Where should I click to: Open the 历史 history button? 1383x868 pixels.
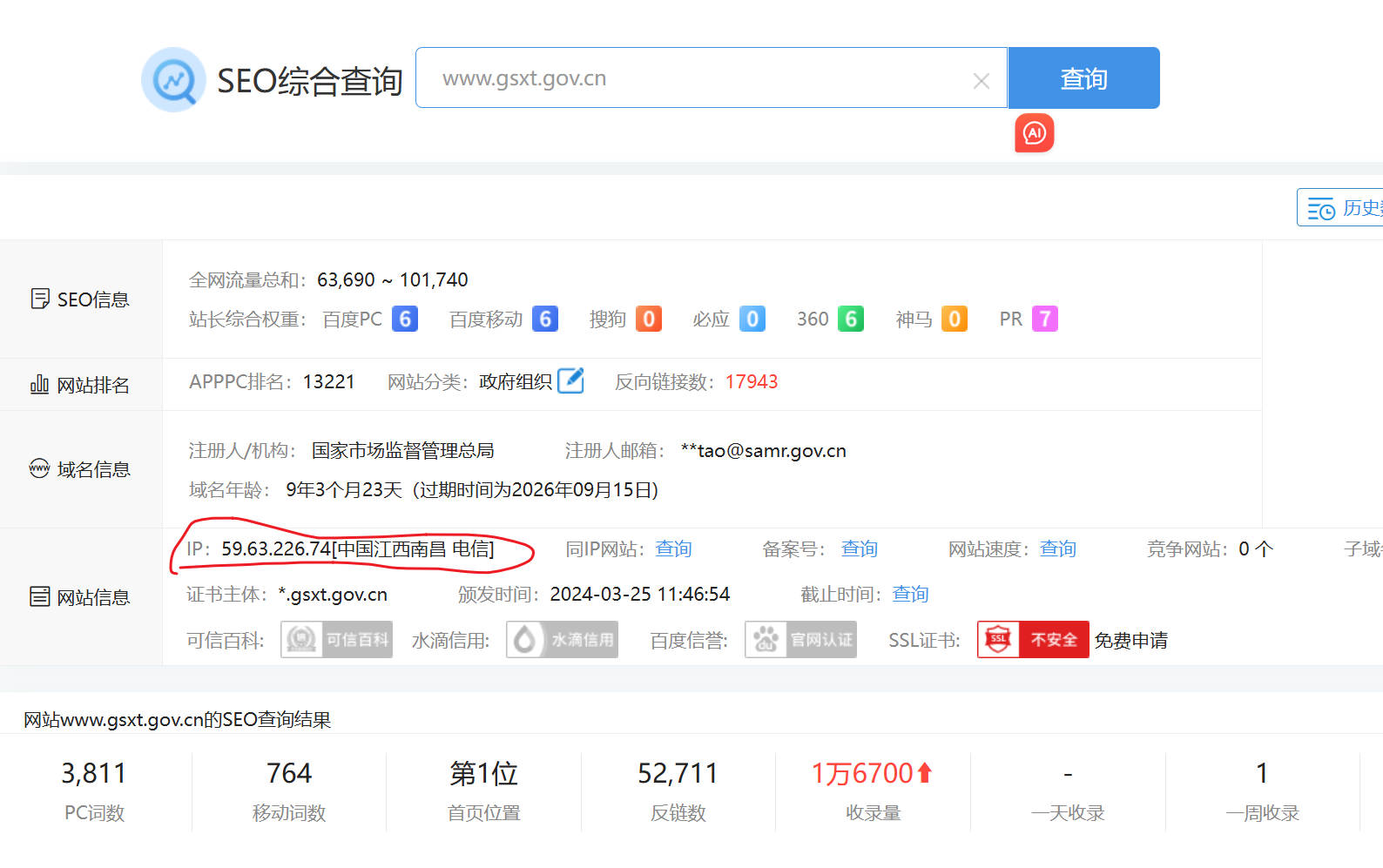pyautogui.click(x=1341, y=208)
